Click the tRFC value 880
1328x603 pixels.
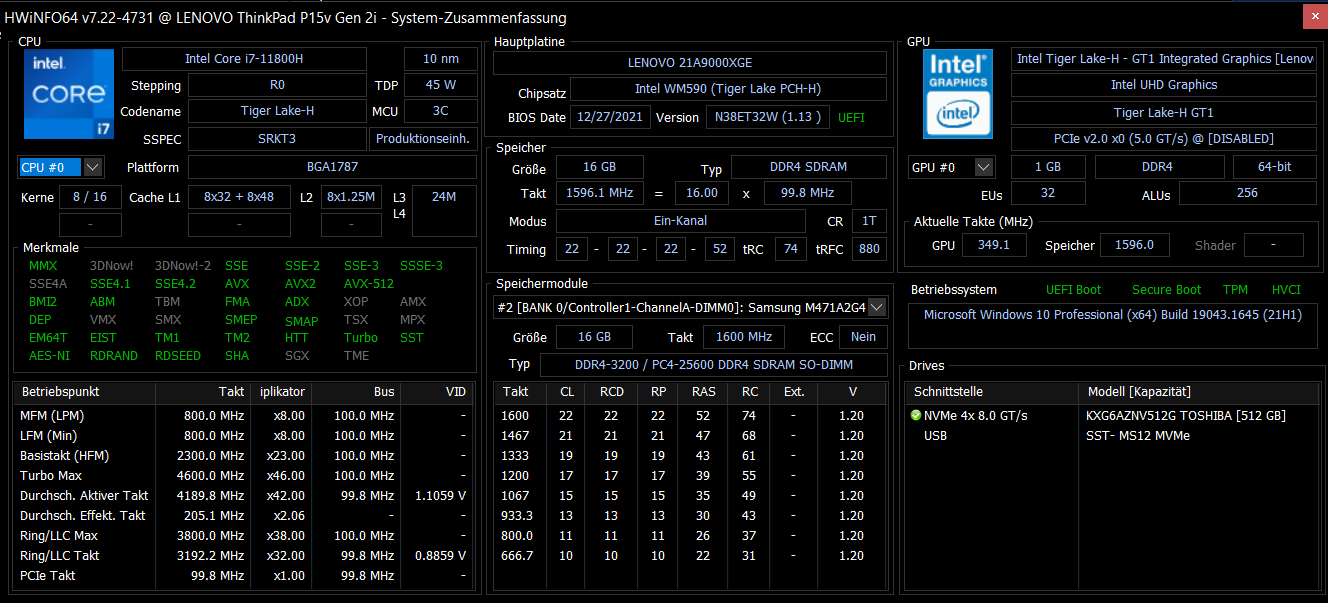click(869, 249)
